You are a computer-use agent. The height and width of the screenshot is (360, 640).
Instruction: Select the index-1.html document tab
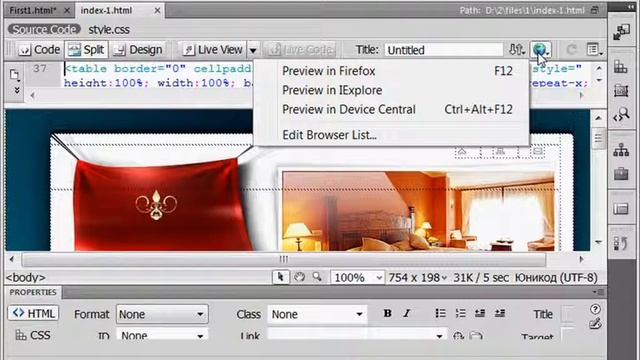[106, 11]
